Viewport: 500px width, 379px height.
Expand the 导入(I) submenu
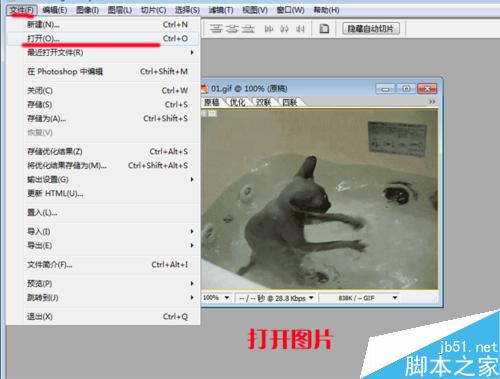pos(103,231)
